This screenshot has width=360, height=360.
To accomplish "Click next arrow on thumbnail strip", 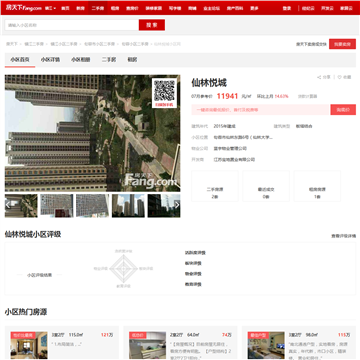I will pyautogui.click(x=177, y=206).
